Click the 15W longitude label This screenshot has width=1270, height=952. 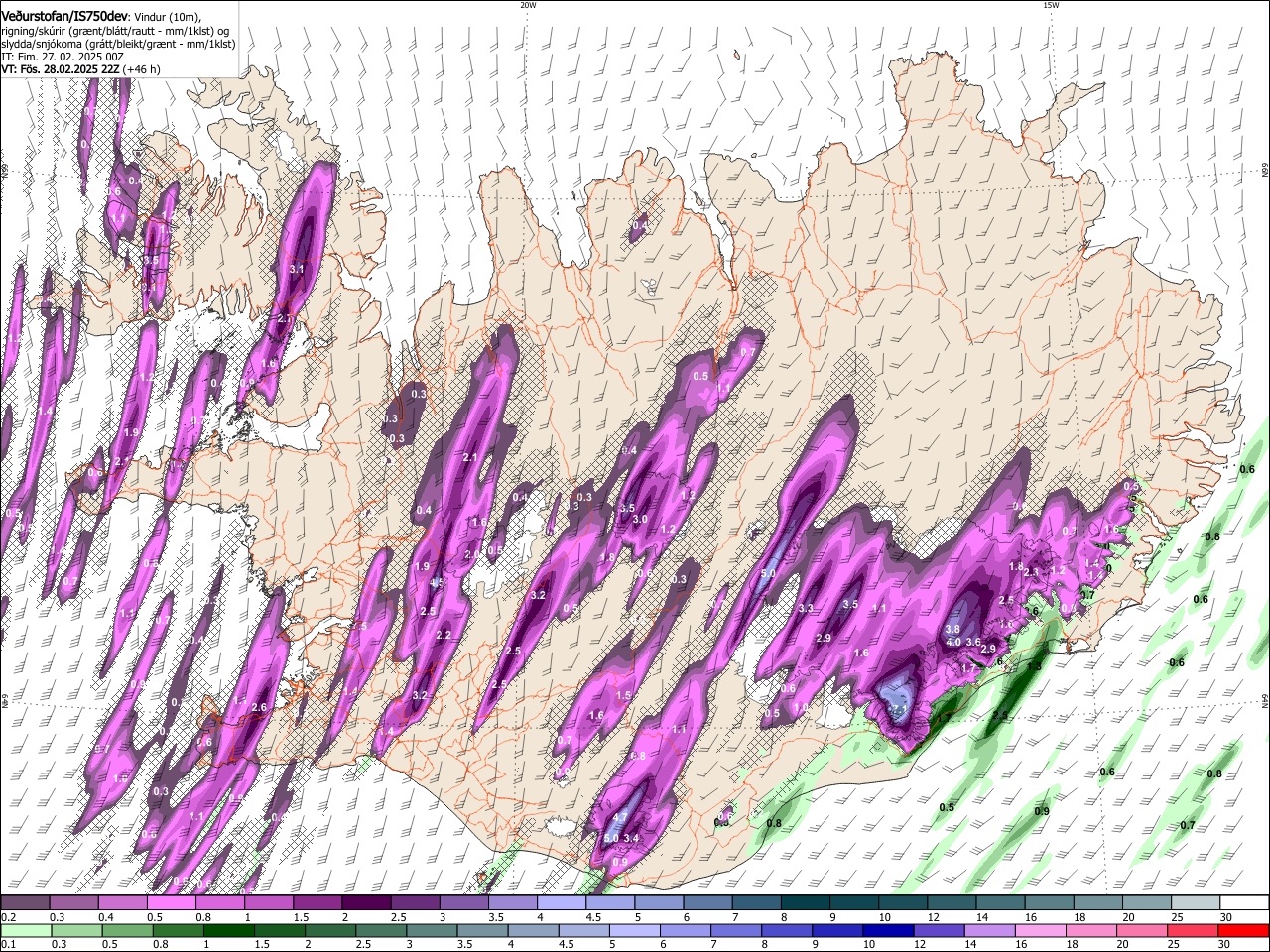1051,5
